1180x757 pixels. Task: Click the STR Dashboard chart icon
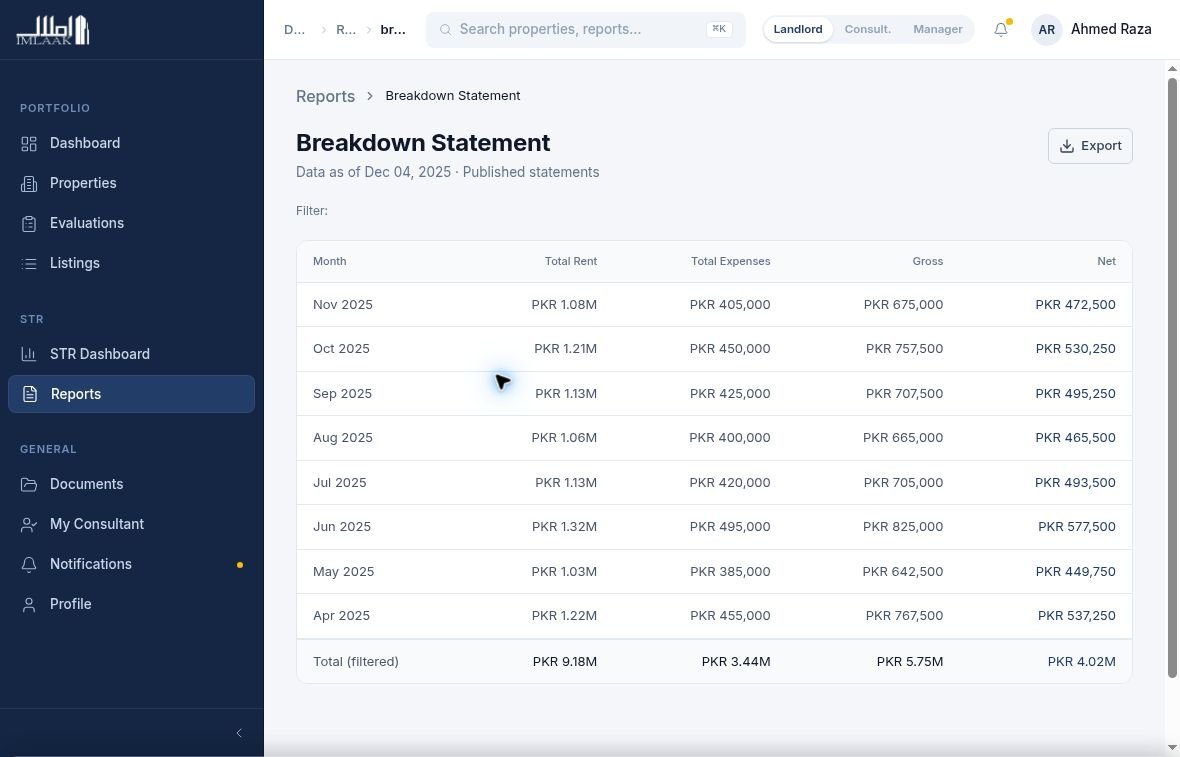tap(29, 354)
